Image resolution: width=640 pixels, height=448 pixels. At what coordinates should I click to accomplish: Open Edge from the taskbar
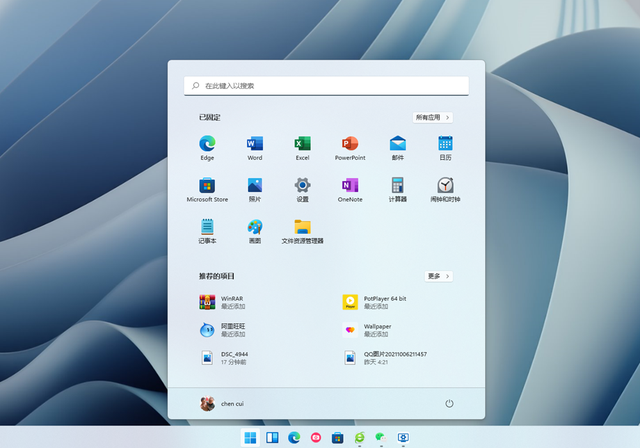[x=294, y=438]
